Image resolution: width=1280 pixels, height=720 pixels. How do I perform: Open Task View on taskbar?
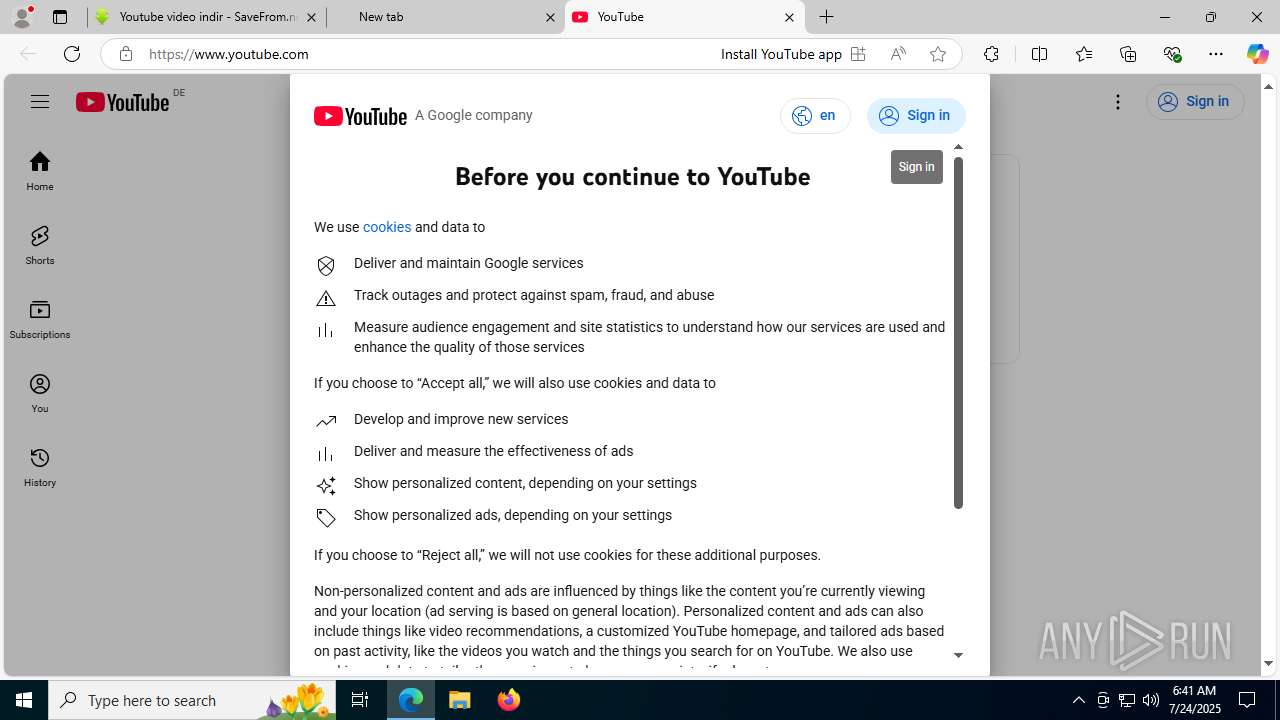[x=360, y=700]
